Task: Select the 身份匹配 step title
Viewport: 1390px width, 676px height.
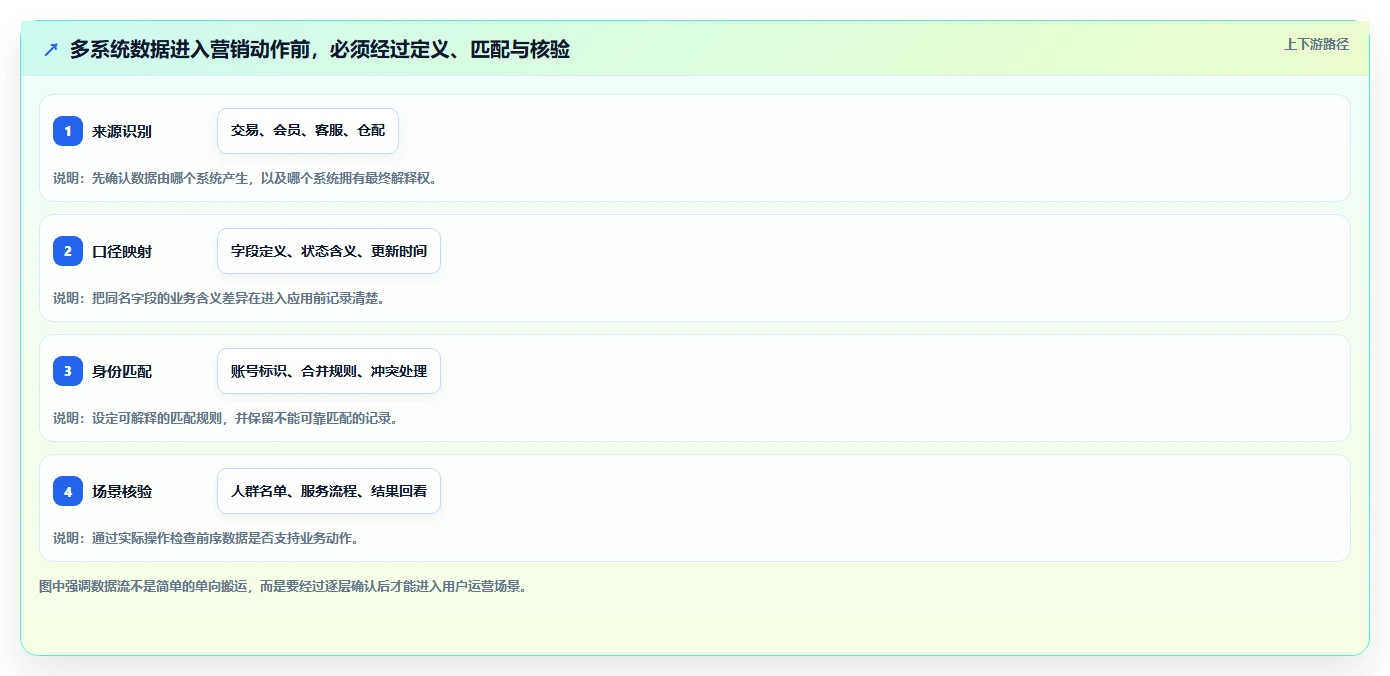Action: tap(122, 371)
